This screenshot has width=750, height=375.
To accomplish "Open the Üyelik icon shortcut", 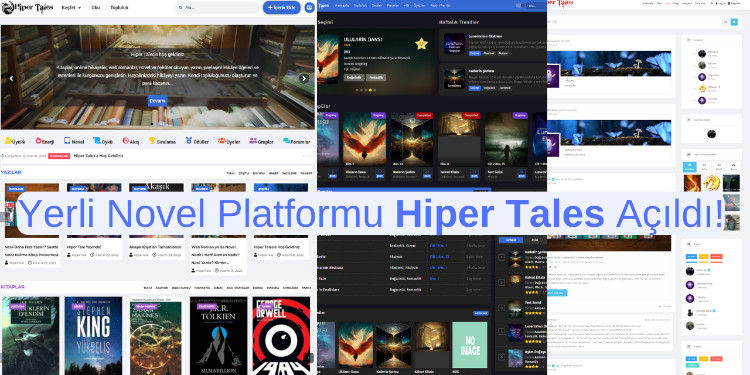I will (15, 141).
